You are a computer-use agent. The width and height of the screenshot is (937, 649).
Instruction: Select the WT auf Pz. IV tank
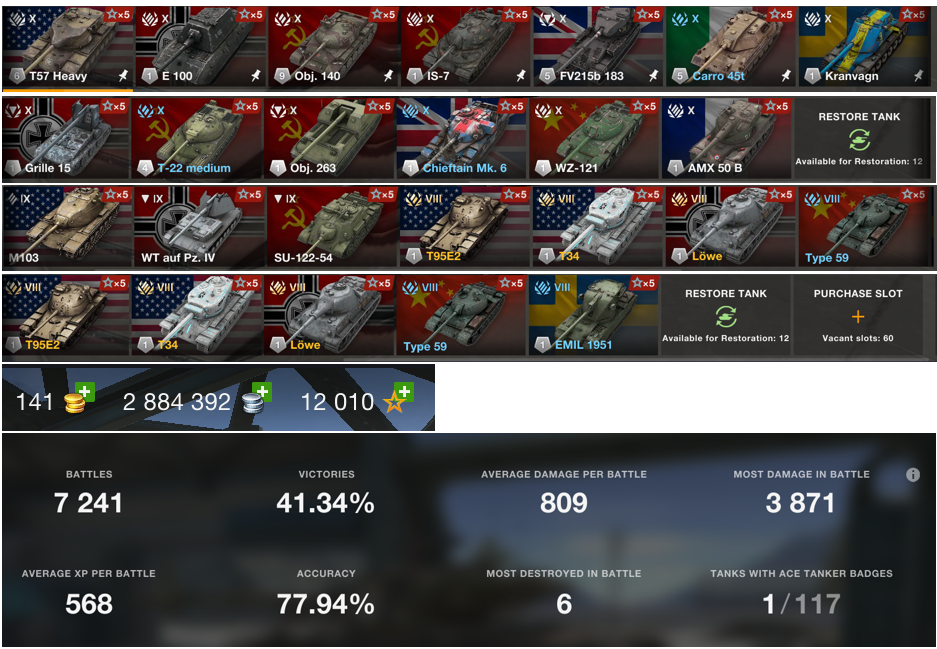[198, 226]
